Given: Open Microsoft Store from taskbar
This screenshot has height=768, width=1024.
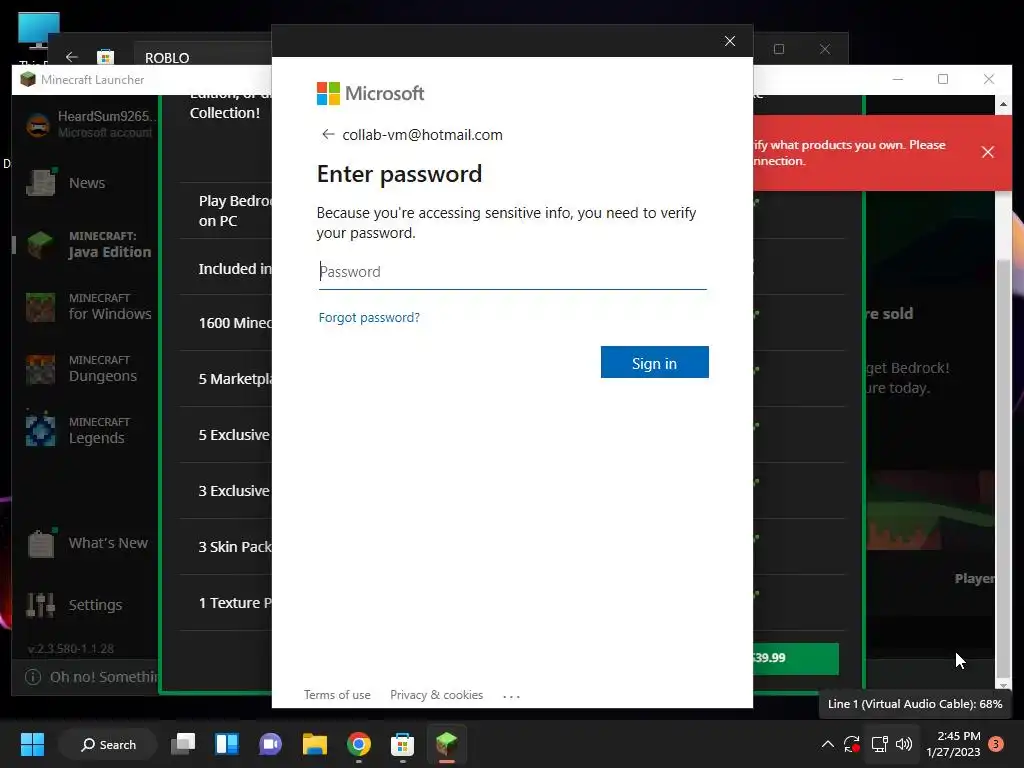Looking at the screenshot, I should [402, 744].
